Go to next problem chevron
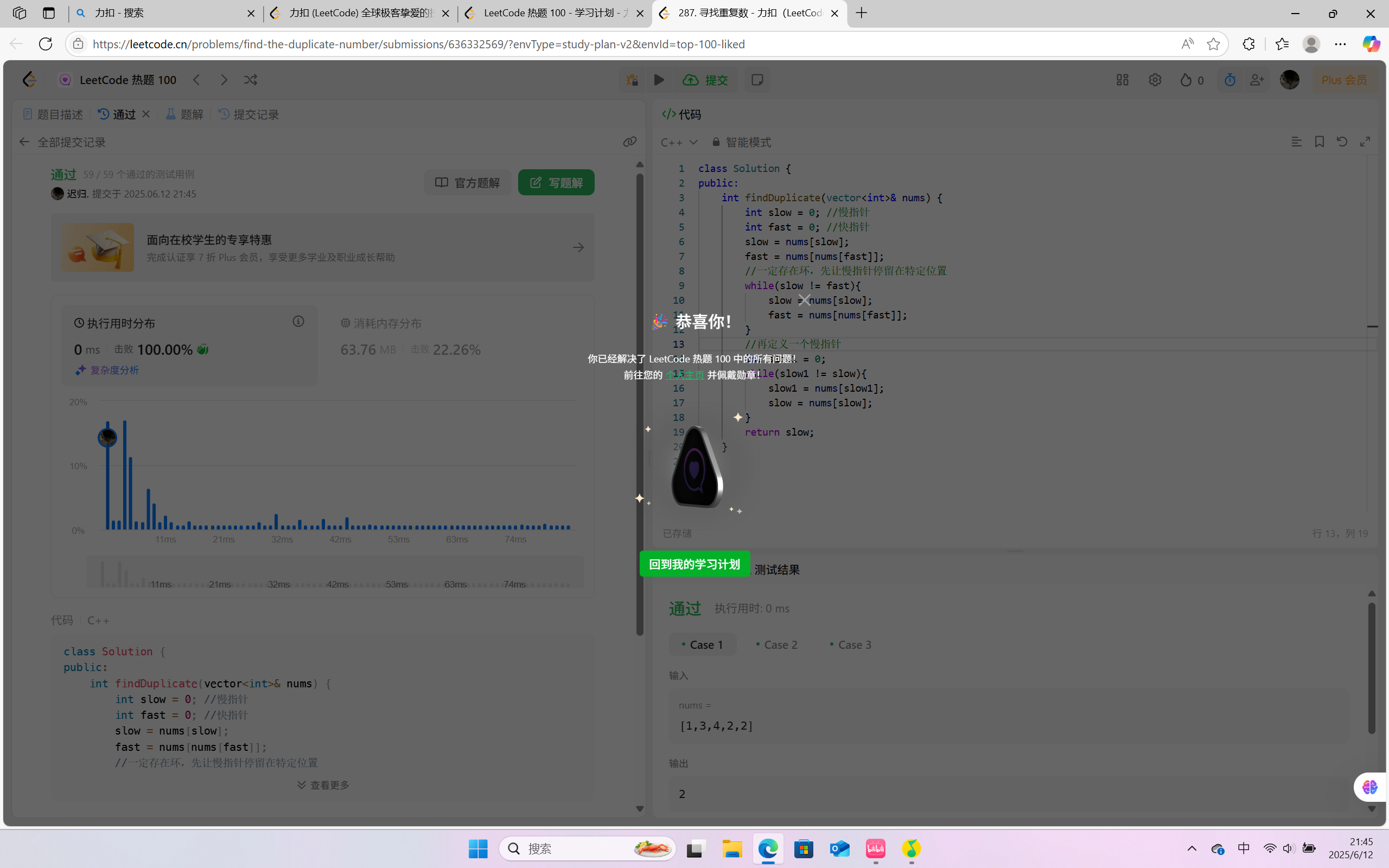Image resolution: width=1389 pixels, height=868 pixels. 224,80
